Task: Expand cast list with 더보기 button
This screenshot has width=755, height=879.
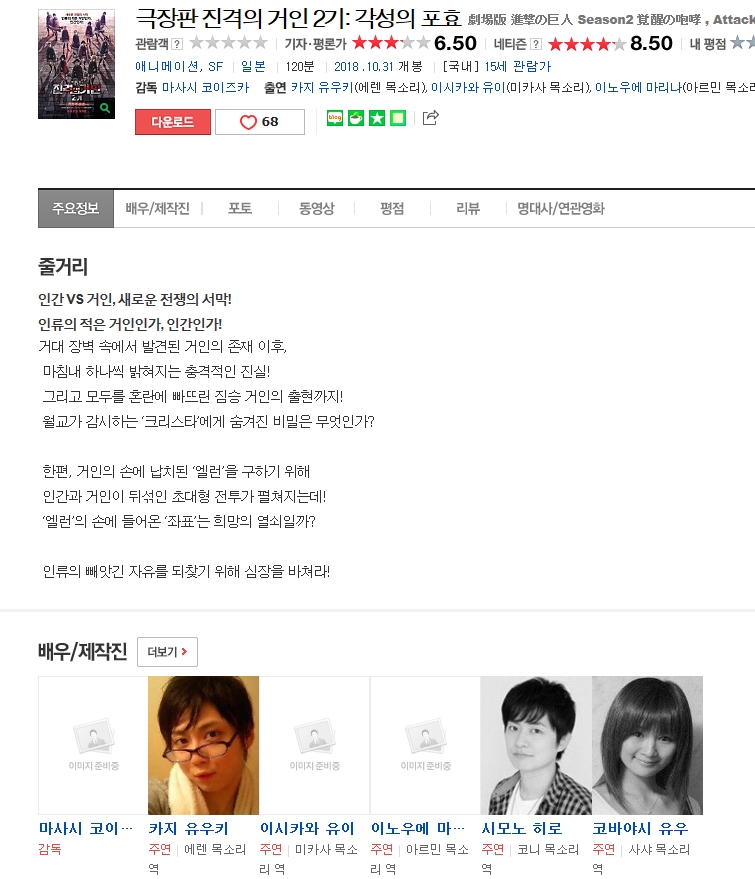Action: coord(167,651)
